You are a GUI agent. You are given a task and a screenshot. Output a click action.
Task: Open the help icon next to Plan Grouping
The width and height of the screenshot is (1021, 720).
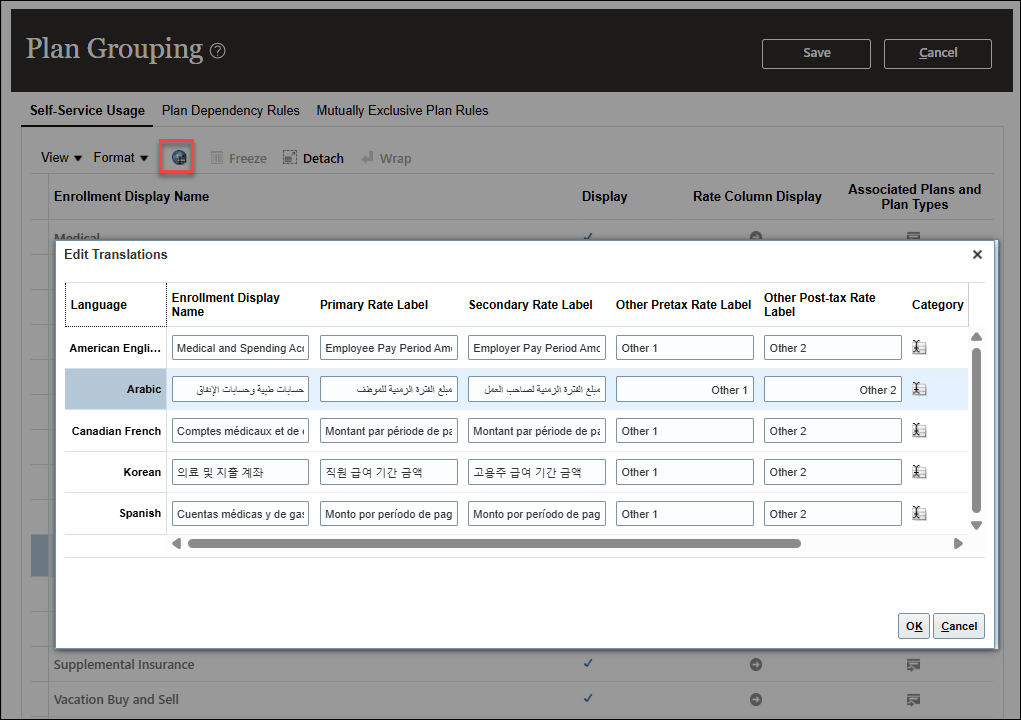coord(218,50)
